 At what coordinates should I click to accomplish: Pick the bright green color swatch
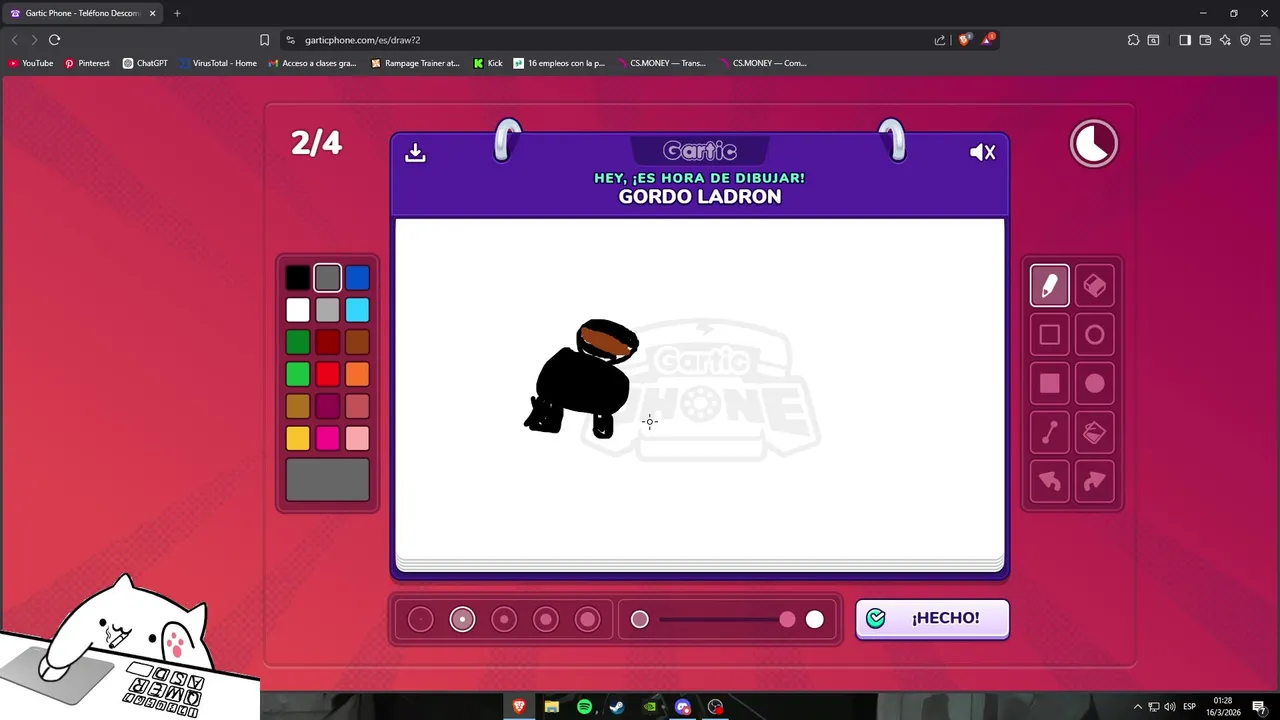[x=298, y=374]
